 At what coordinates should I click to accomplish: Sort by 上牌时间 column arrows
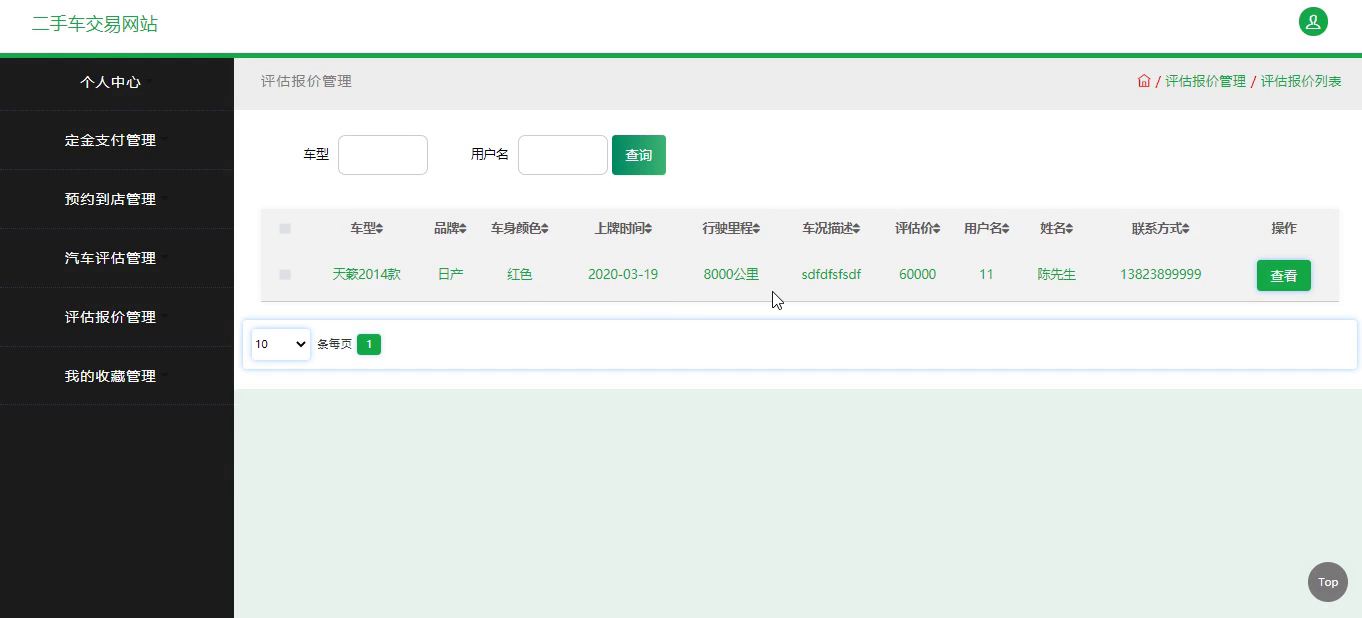[x=649, y=229]
